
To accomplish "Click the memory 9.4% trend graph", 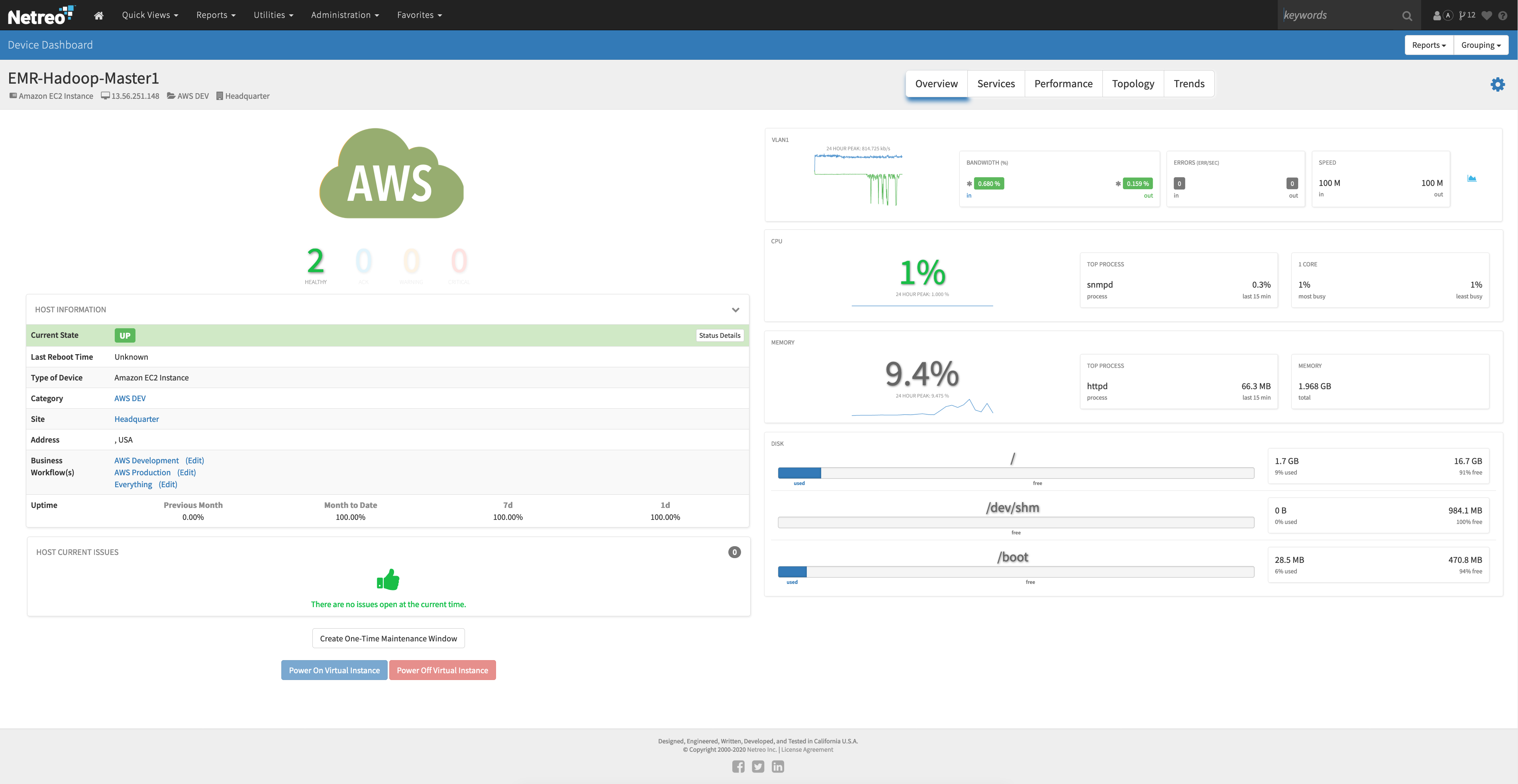I will (922, 408).
